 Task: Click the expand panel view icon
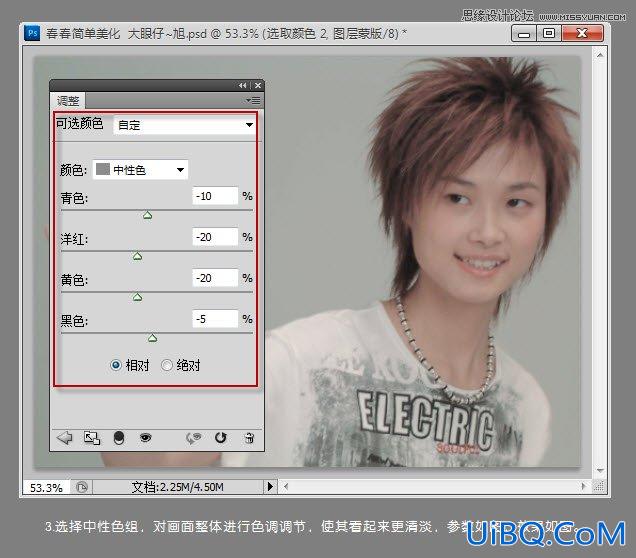coord(92,438)
